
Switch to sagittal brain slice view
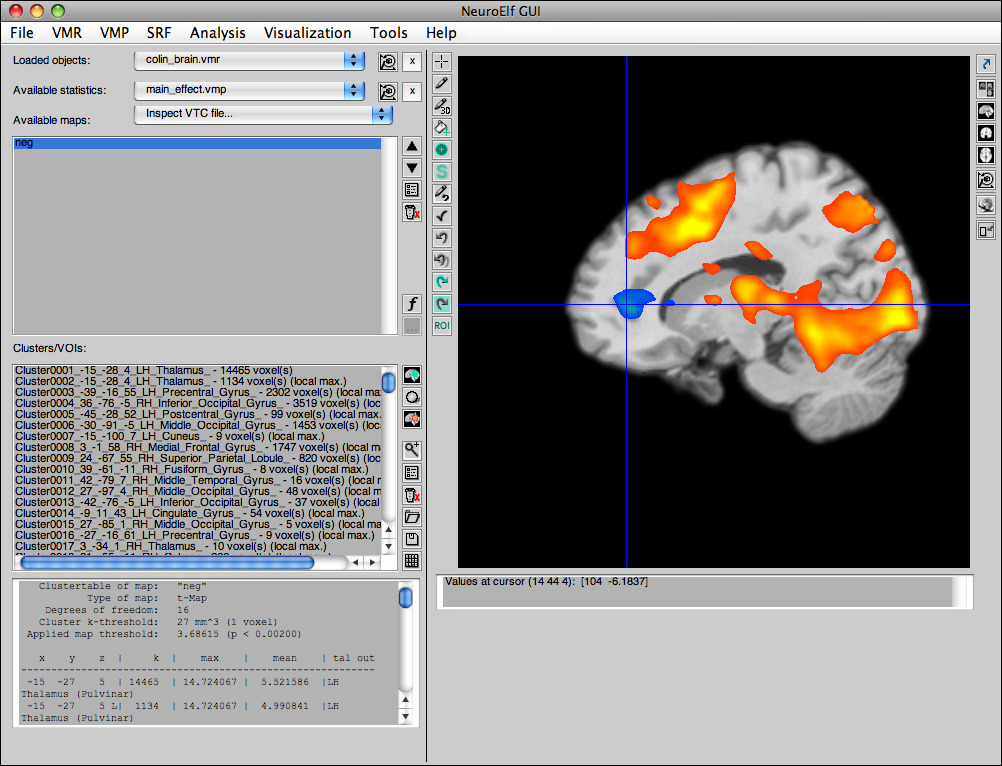[986, 111]
